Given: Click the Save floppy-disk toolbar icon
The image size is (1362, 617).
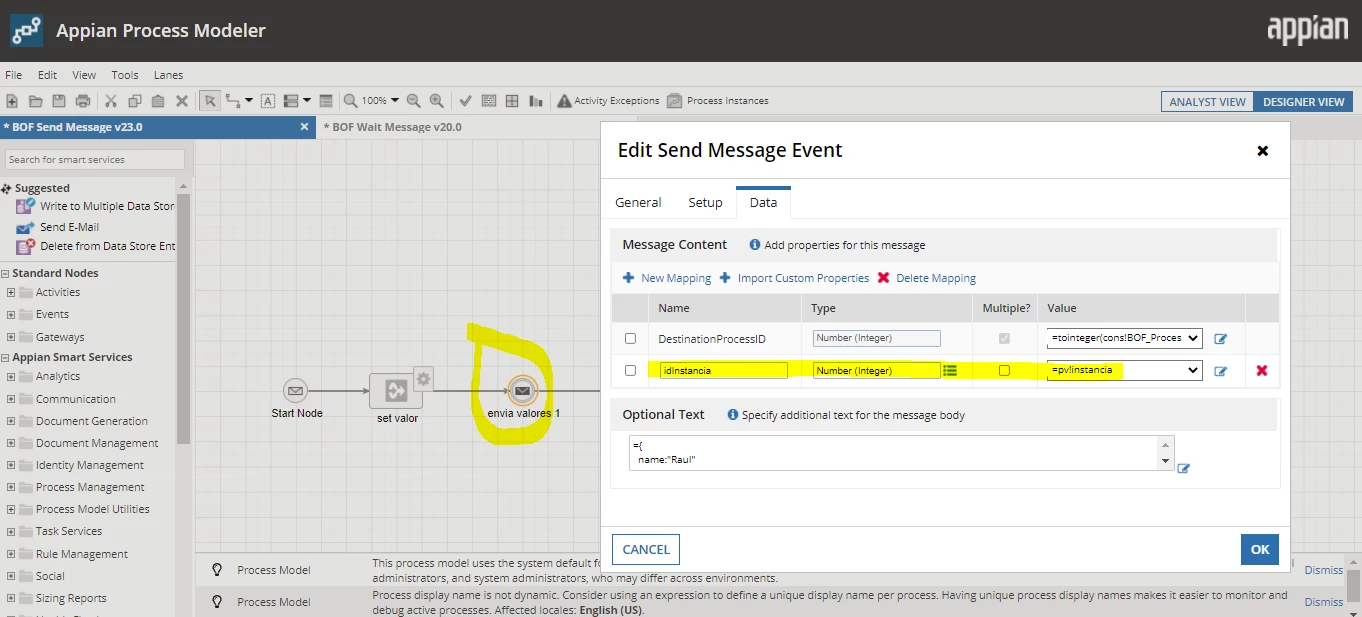Looking at the screenshot, I should tap(59, 101).
